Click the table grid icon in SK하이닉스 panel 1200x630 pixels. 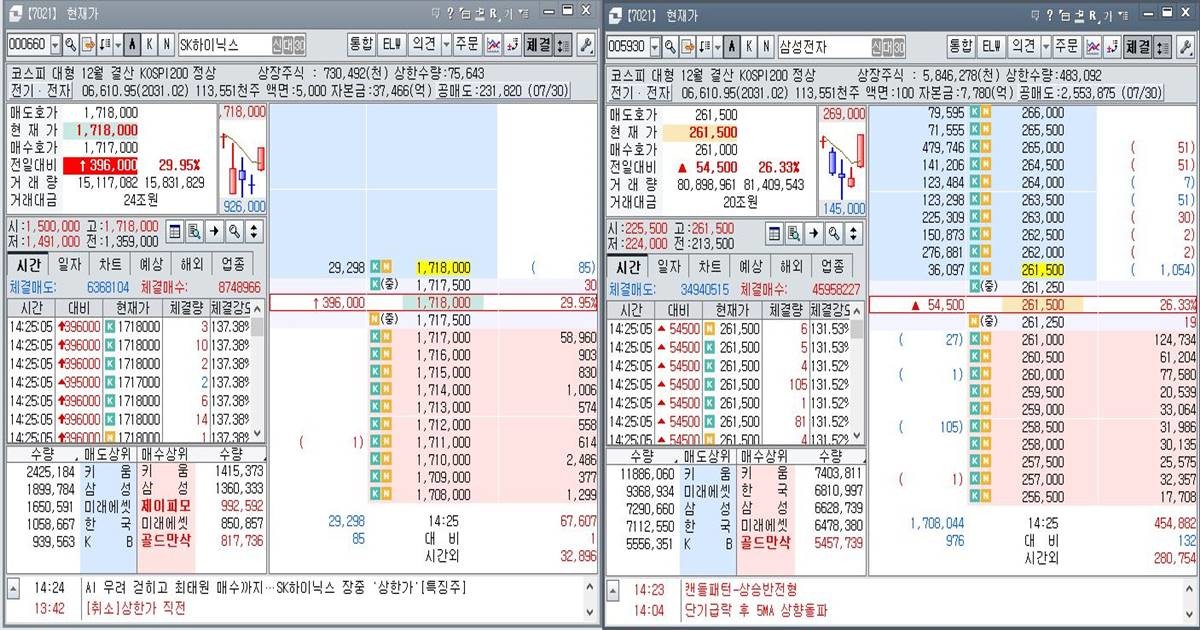click(174, 232)
